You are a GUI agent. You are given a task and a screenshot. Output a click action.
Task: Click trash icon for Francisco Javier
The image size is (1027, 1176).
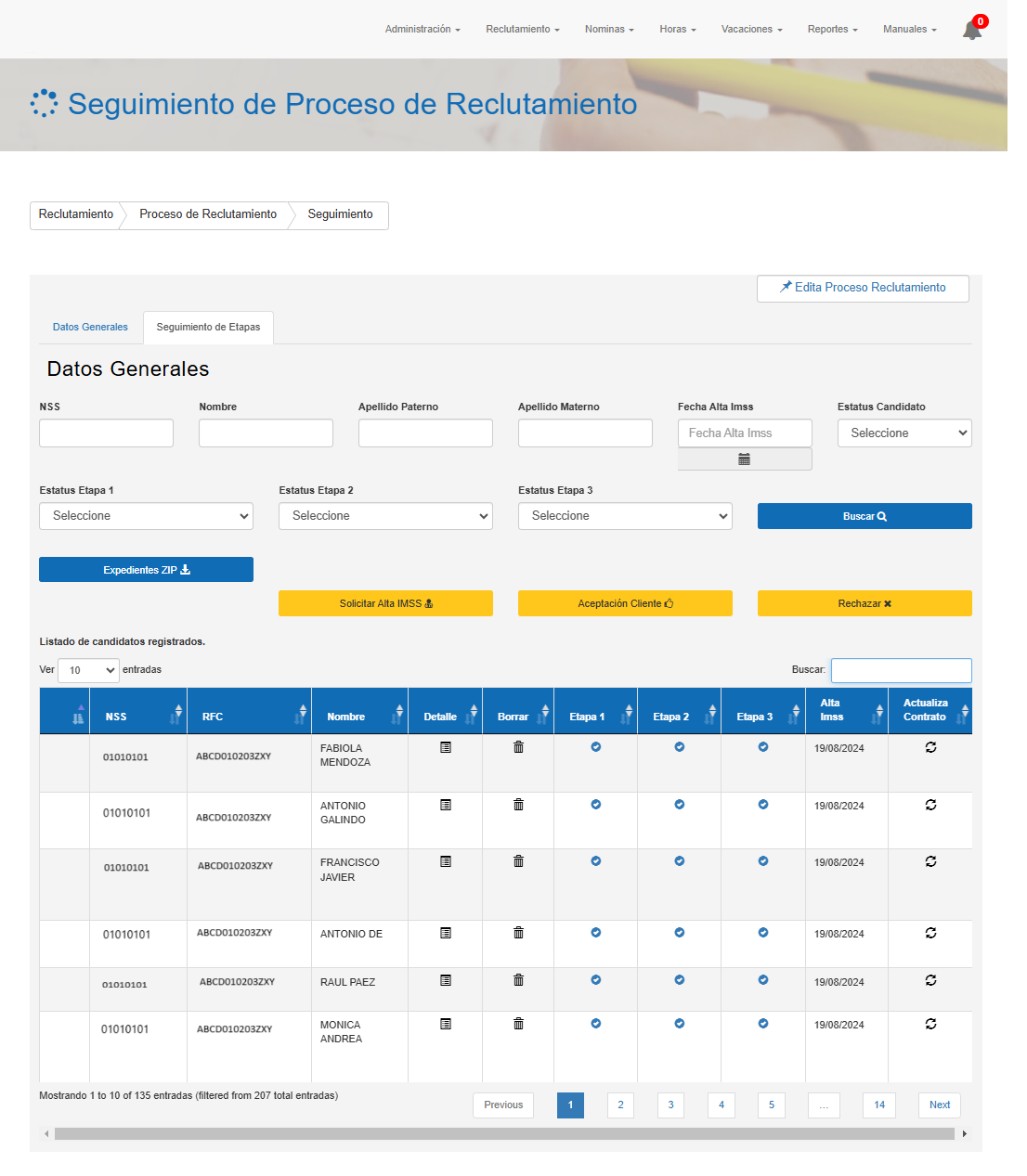click(518, 861)
